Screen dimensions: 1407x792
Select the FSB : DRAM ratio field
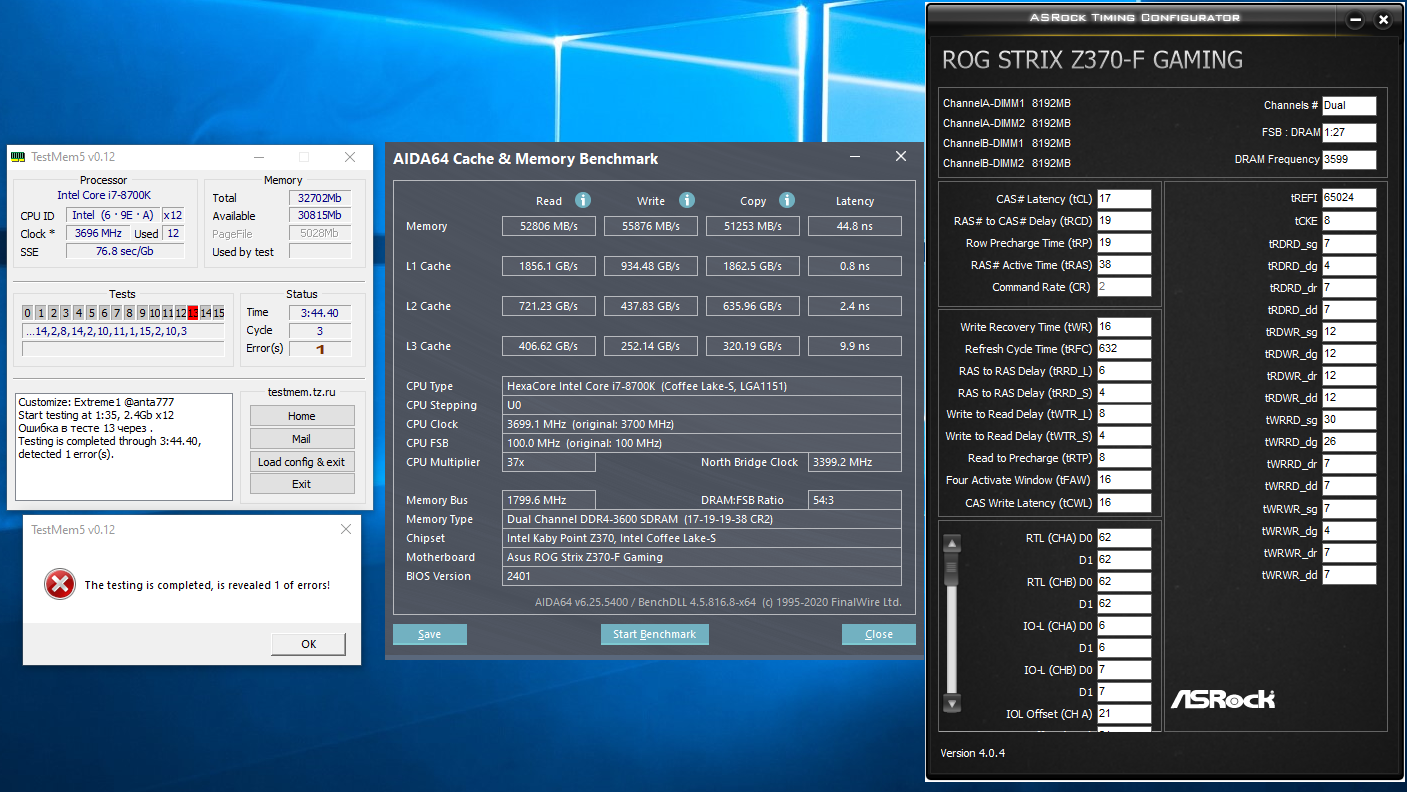[x=1349, y=132]
